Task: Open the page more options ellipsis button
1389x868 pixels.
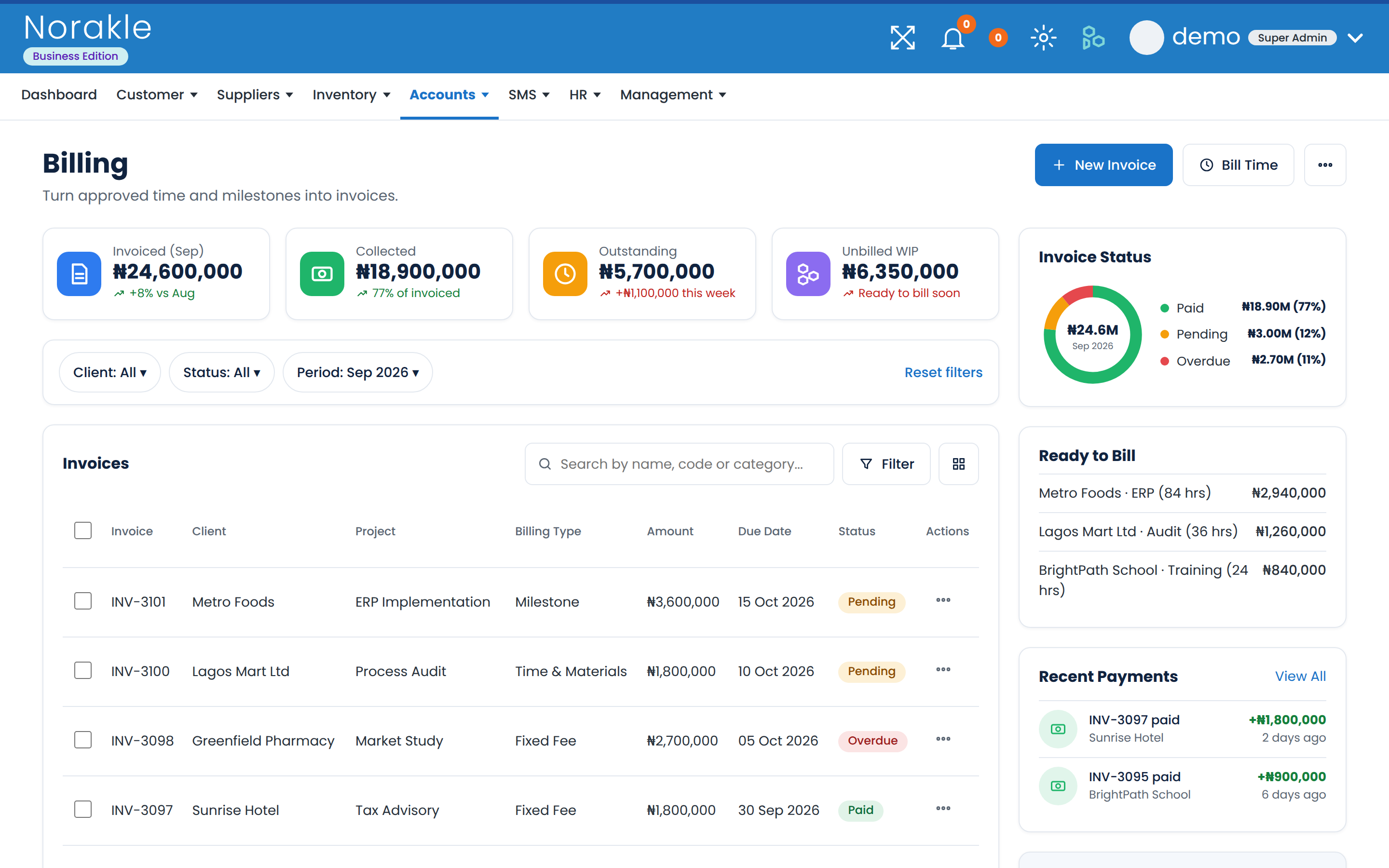Action: 1325,165
